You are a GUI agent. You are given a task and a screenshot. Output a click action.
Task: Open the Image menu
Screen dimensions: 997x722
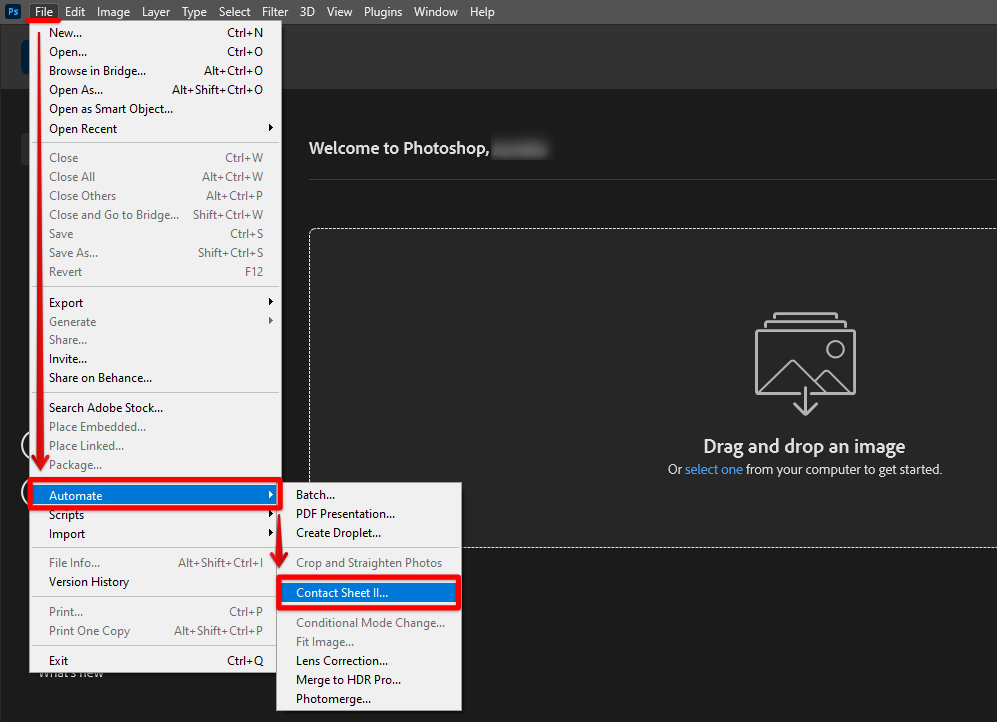coord(113,11)
